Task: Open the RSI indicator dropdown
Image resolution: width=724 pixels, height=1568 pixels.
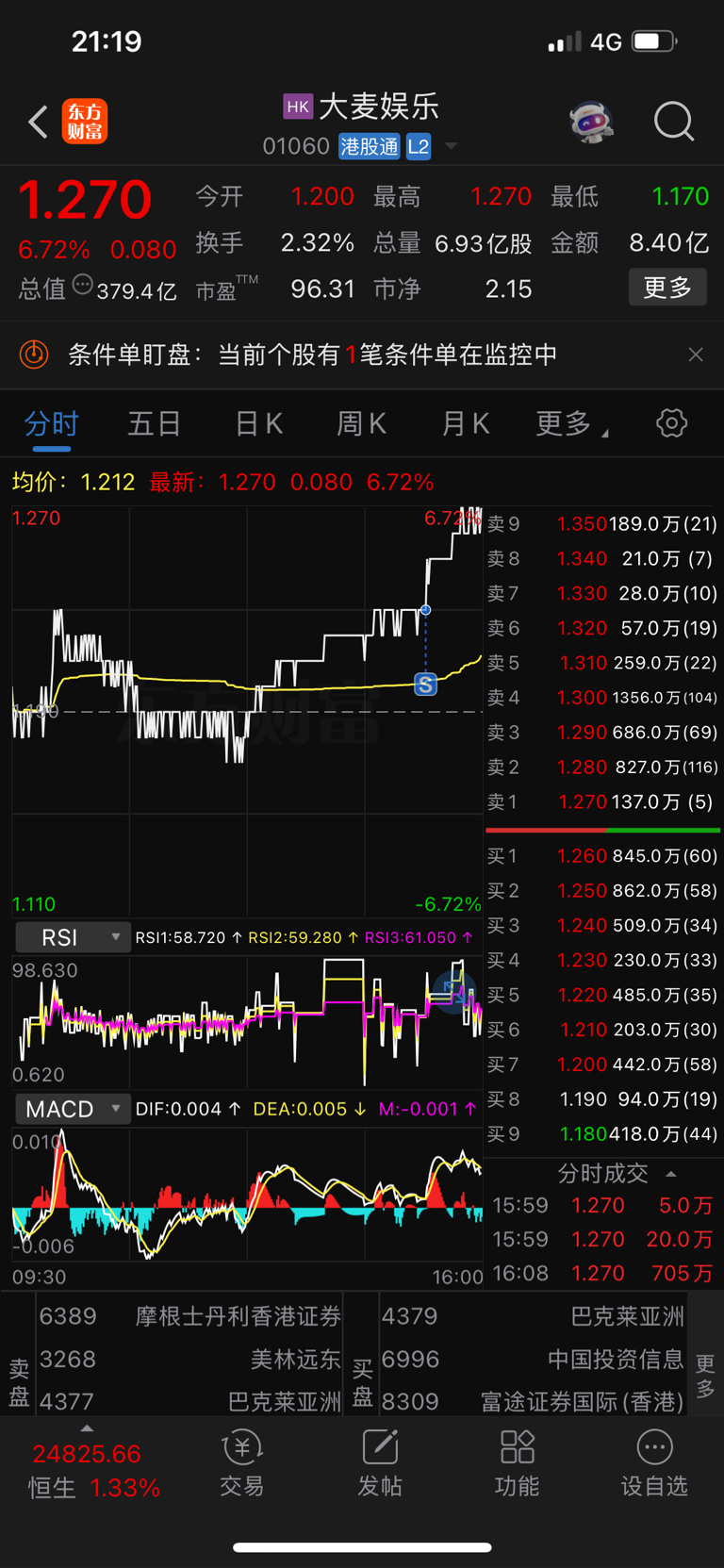Action: click(x=73, y=937)
